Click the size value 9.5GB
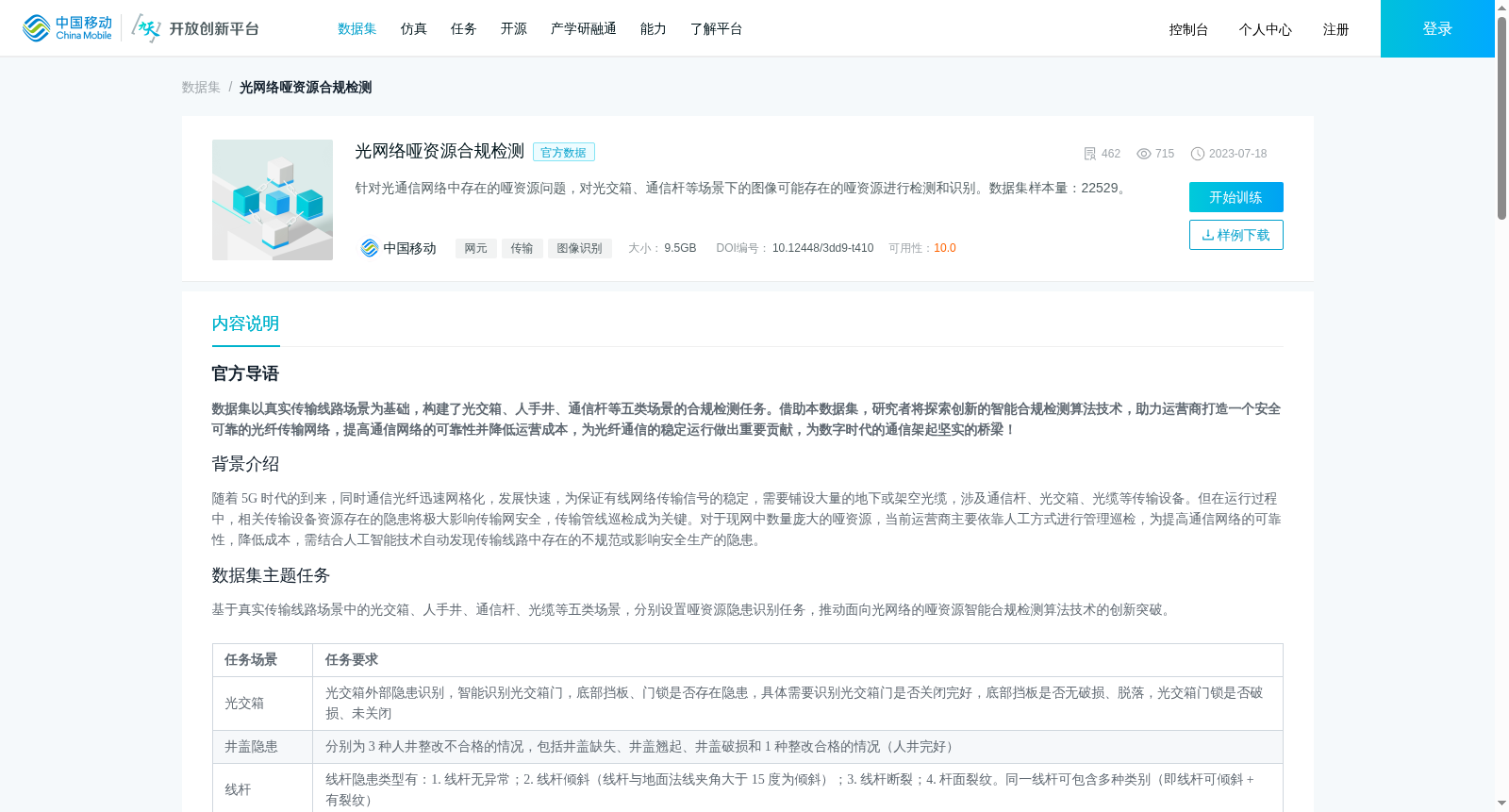 click(680, 248)
